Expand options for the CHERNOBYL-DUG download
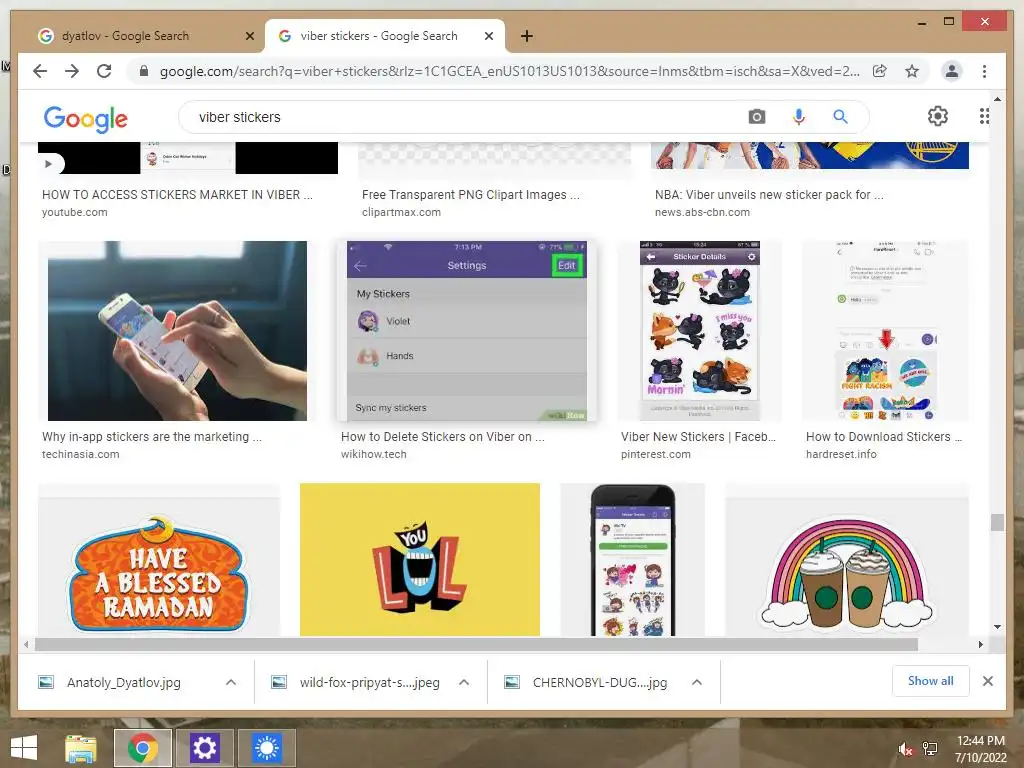 [697, 682]
